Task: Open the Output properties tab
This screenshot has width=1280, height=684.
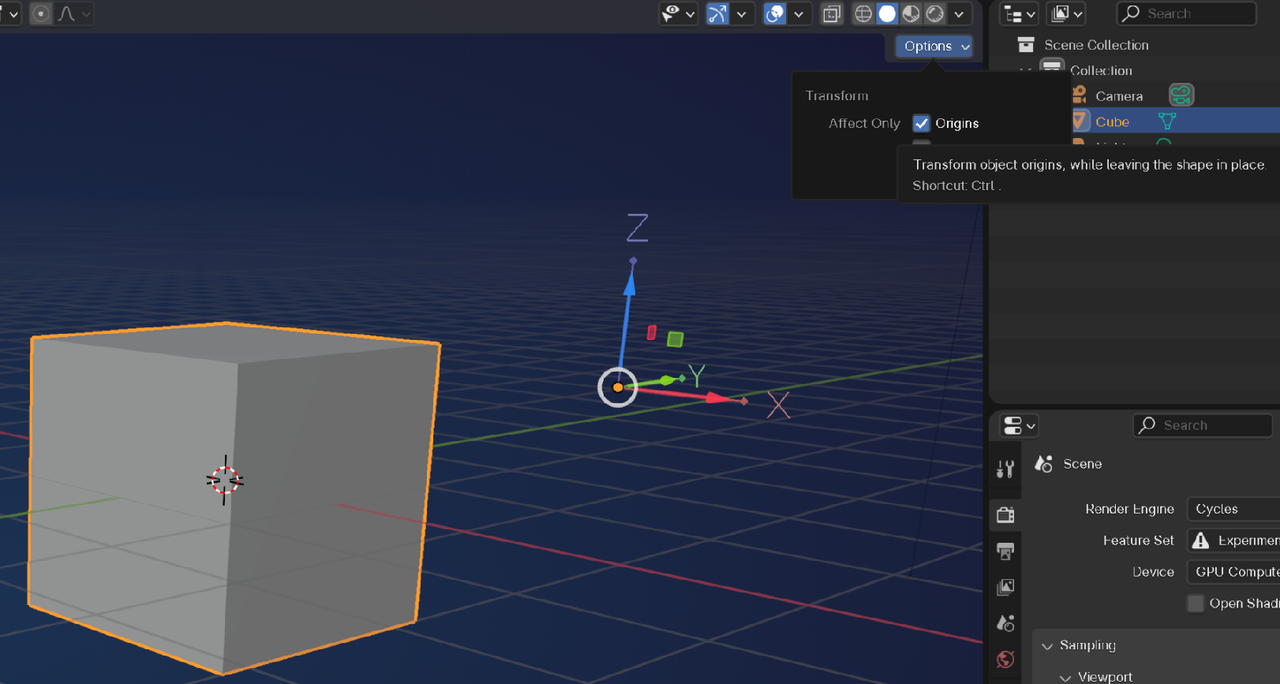Action: pos(1006,551)
